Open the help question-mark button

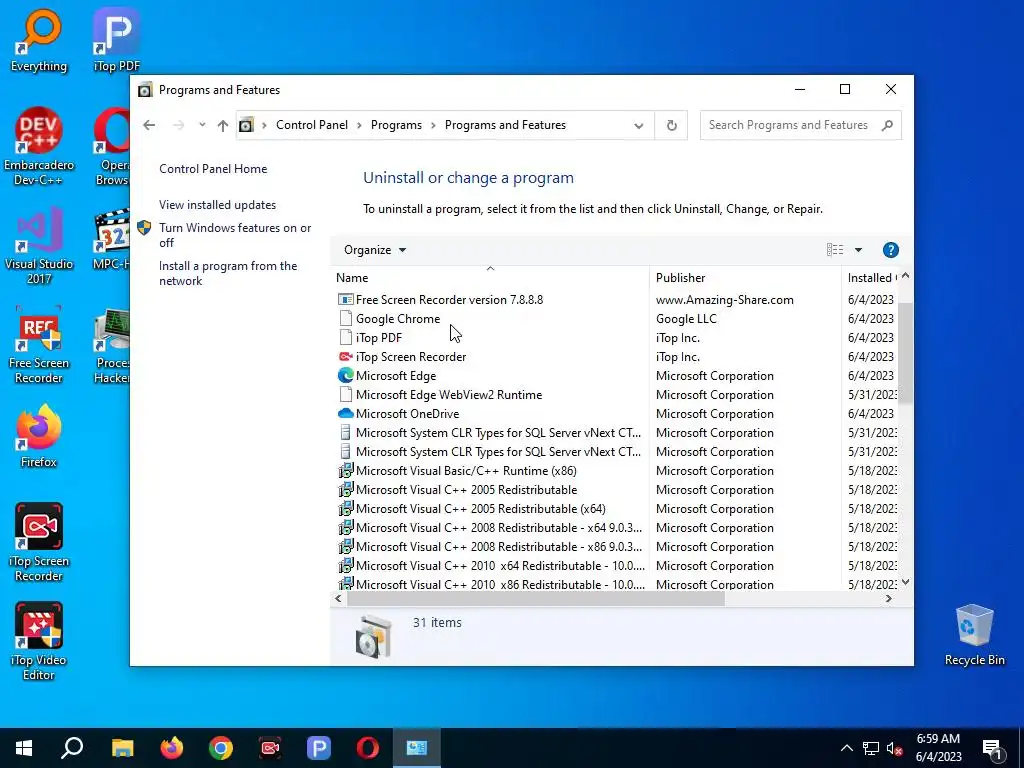(x=890, y=250)
